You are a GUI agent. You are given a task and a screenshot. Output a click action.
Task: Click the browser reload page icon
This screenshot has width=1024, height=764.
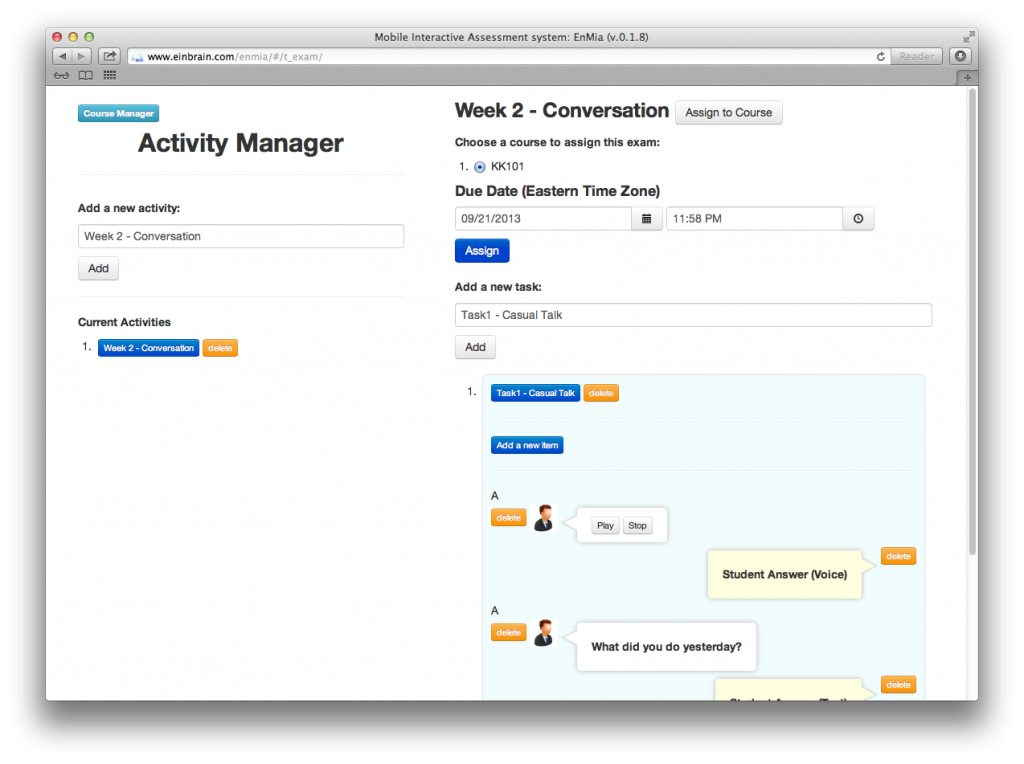point(880,57)
